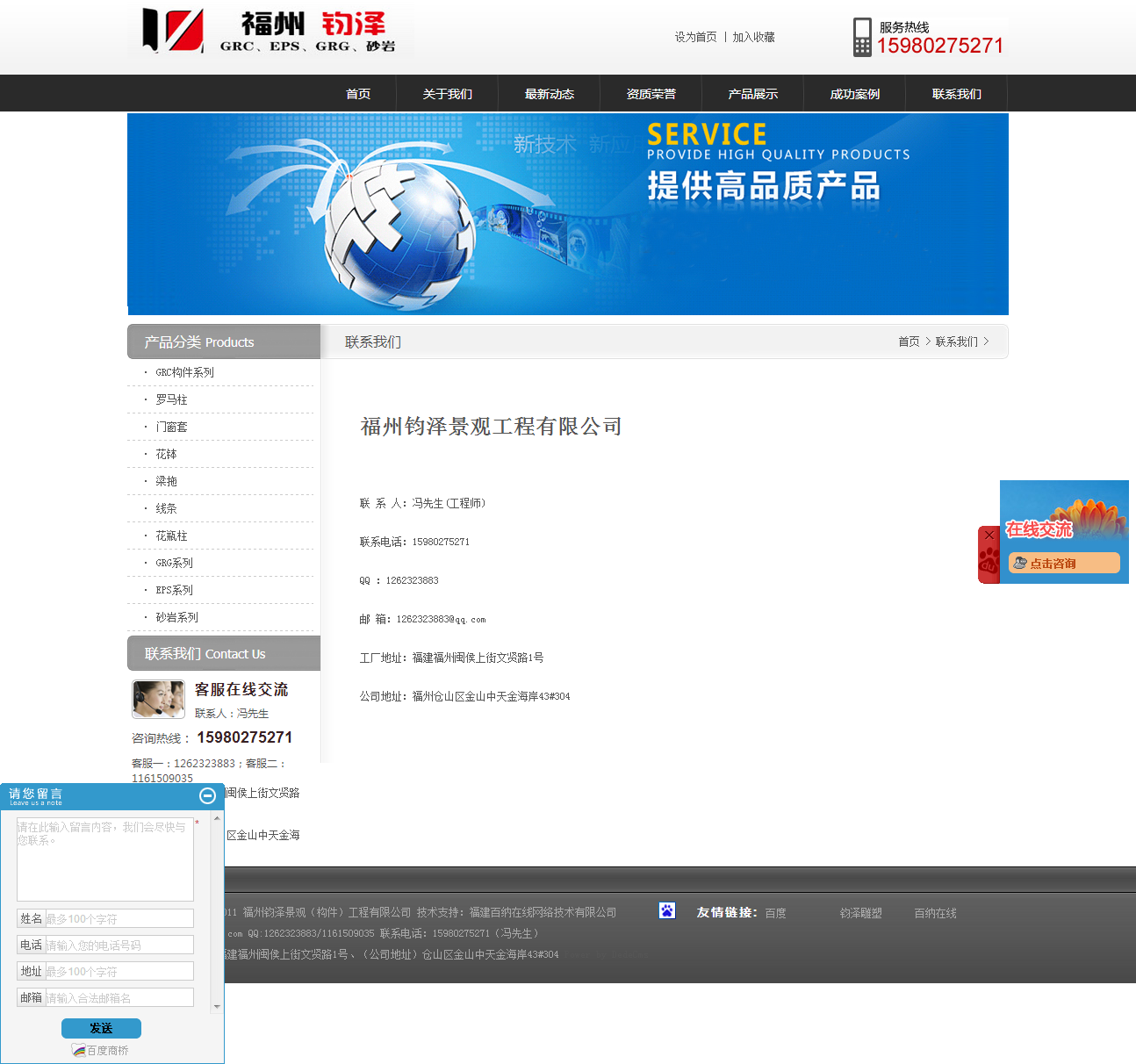Close the 在线交流 floating chat panel

(x=989, y=536)
